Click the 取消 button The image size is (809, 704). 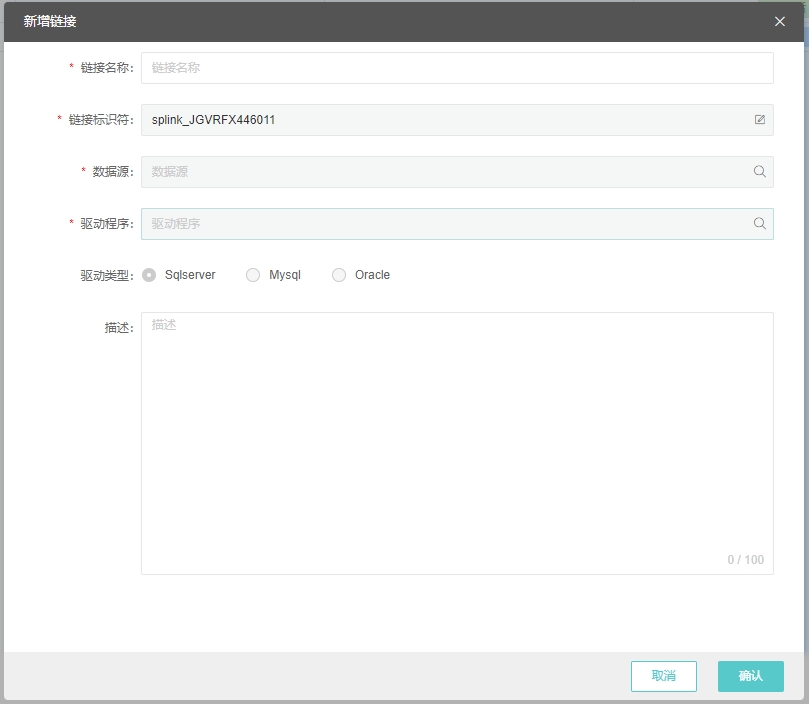click(664, 676)
